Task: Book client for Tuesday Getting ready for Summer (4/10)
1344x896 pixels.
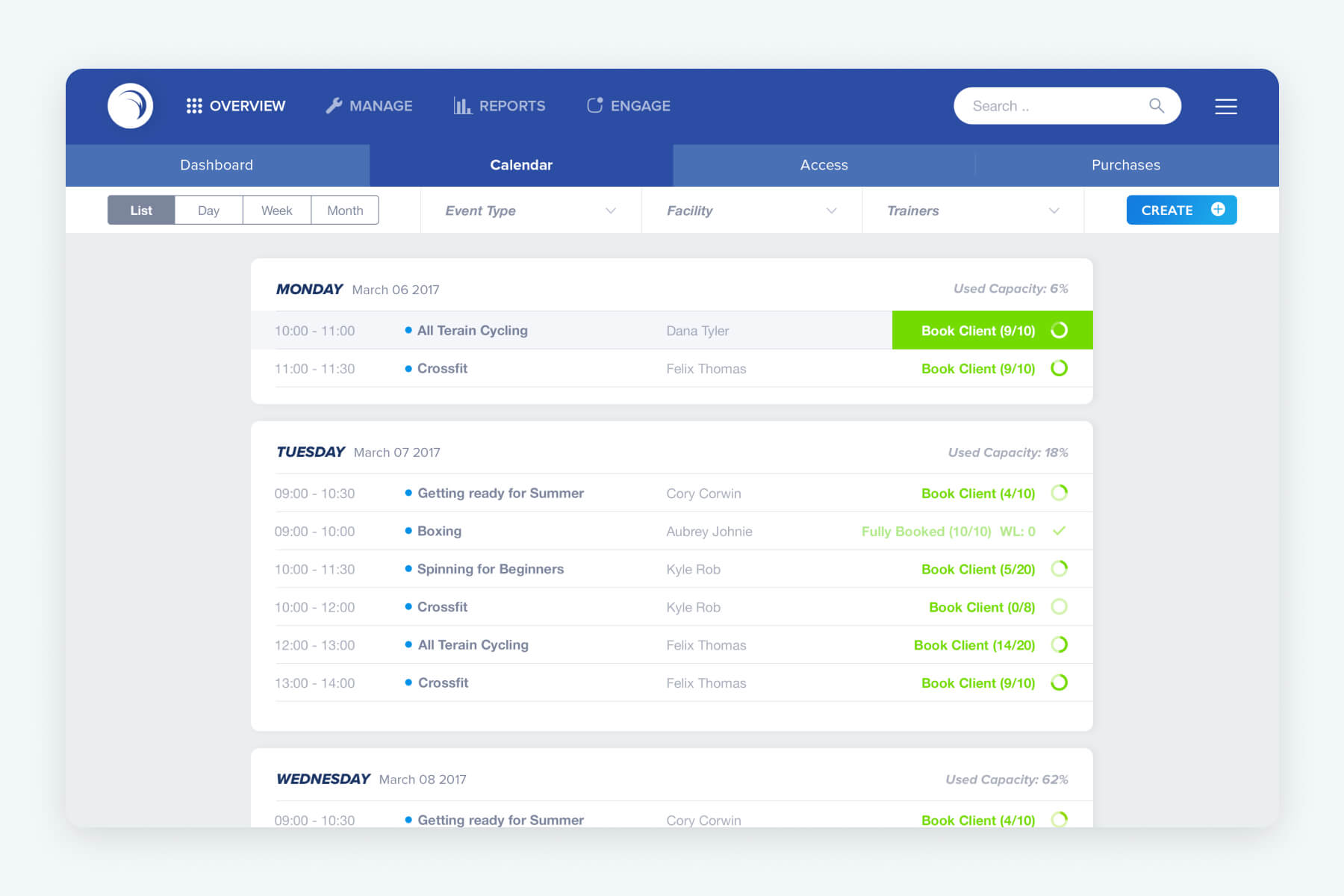Action: click(x=978, y=494)
